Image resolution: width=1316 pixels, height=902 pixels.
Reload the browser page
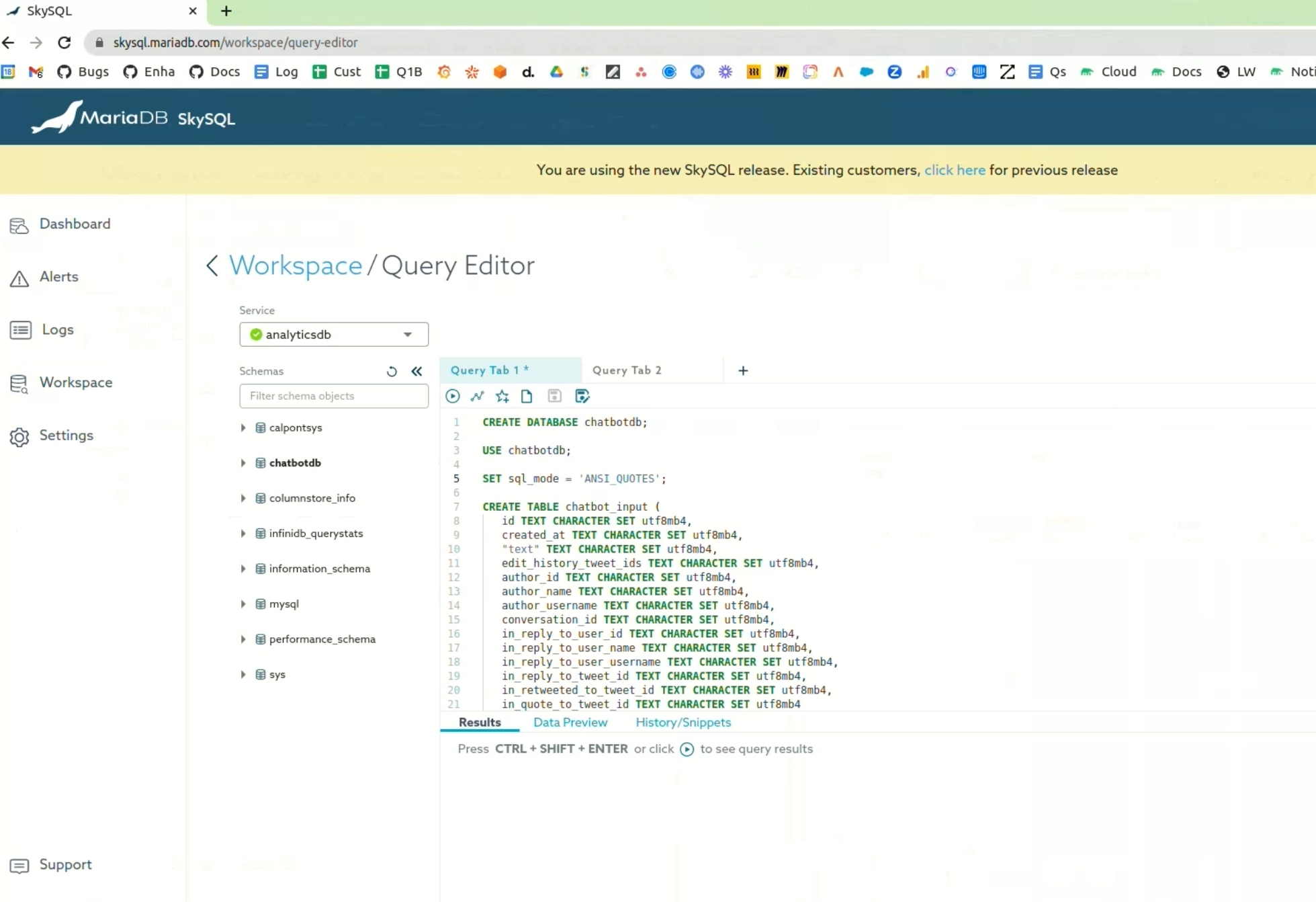tap(64, 42)
